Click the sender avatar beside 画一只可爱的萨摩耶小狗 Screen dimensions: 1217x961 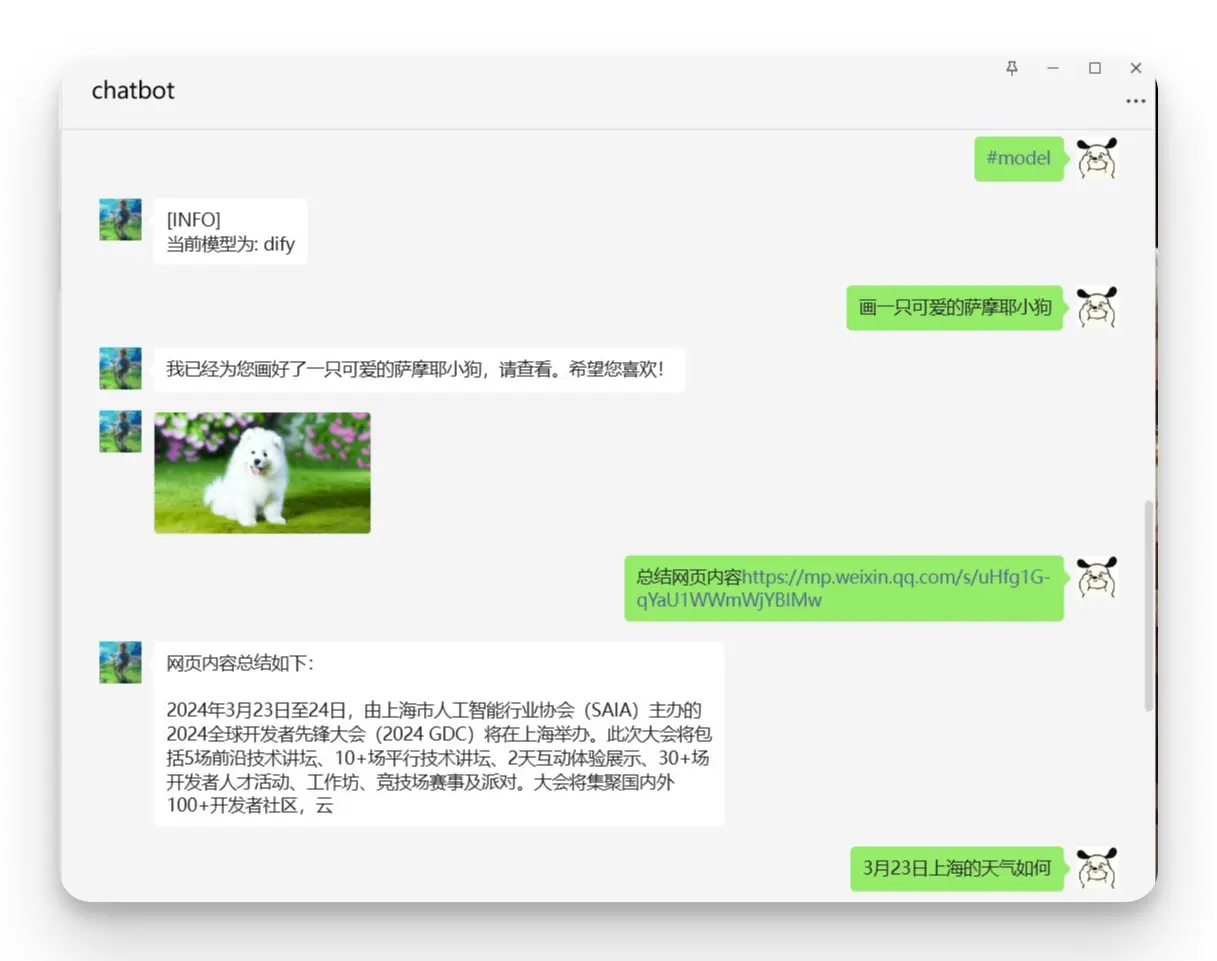(1096, 309)
